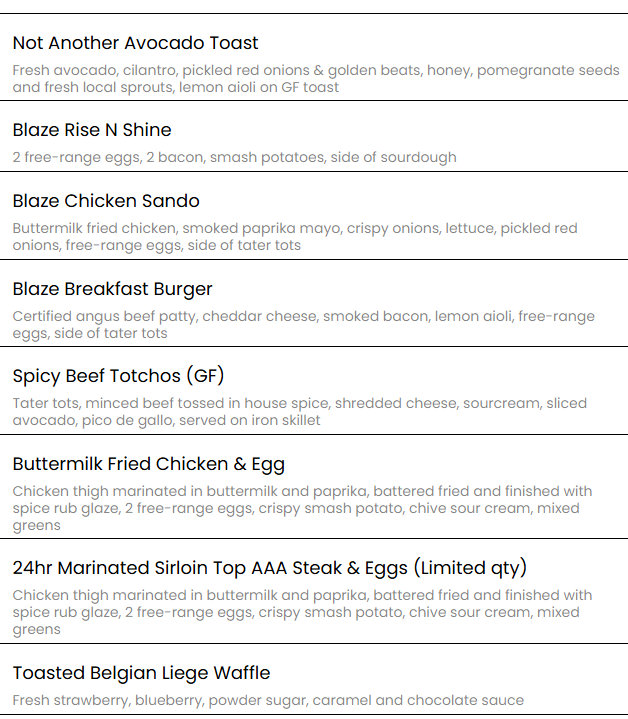Screen dimensions: 628x719
Task: Choose the Blaze Breakfast Burger title
Action: pyautogui.click(x=112, y=289)
